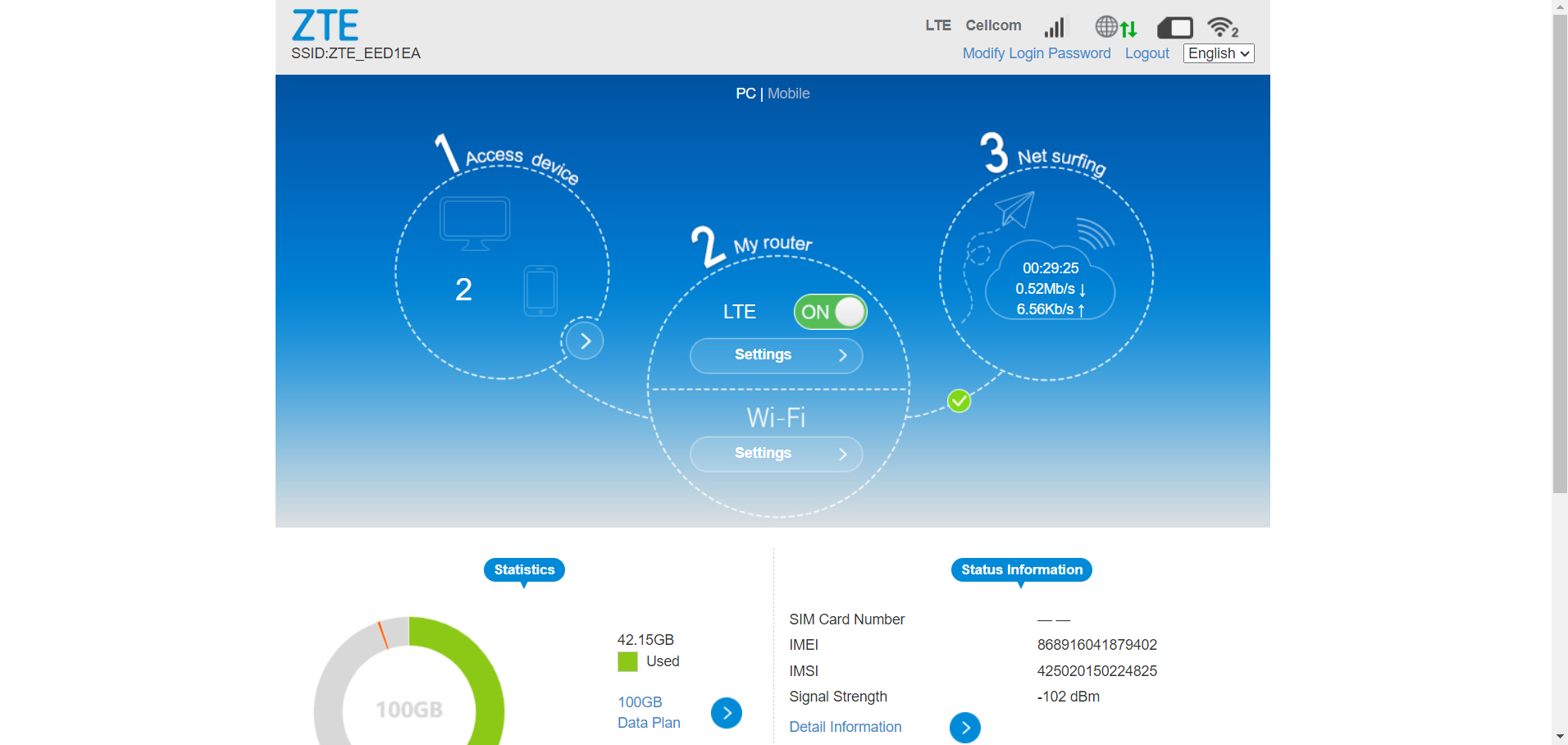Click the green Used legend square
Screen dimensions: 1568x745
627,661
